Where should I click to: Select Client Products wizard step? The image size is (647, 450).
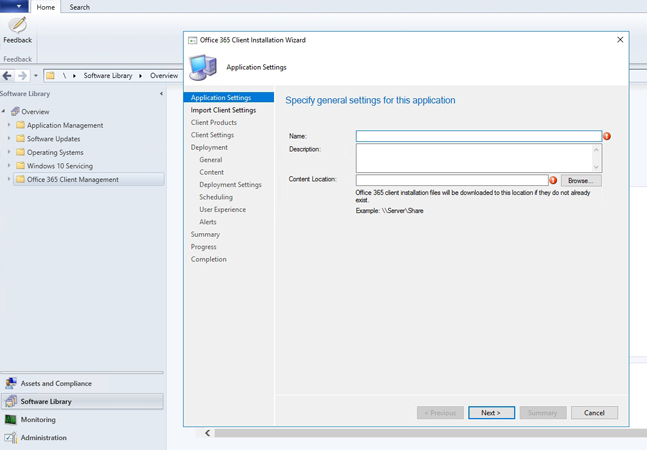click(214, 123)
